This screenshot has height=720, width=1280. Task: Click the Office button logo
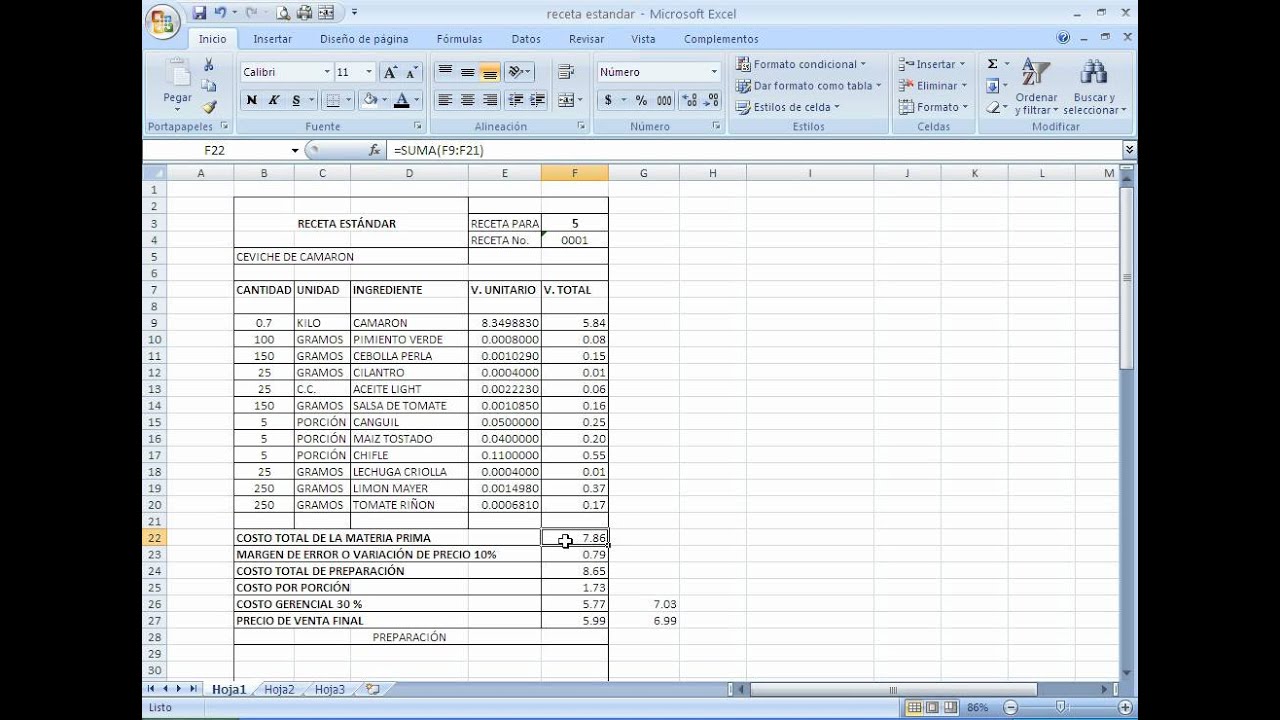tap(163, 22)
